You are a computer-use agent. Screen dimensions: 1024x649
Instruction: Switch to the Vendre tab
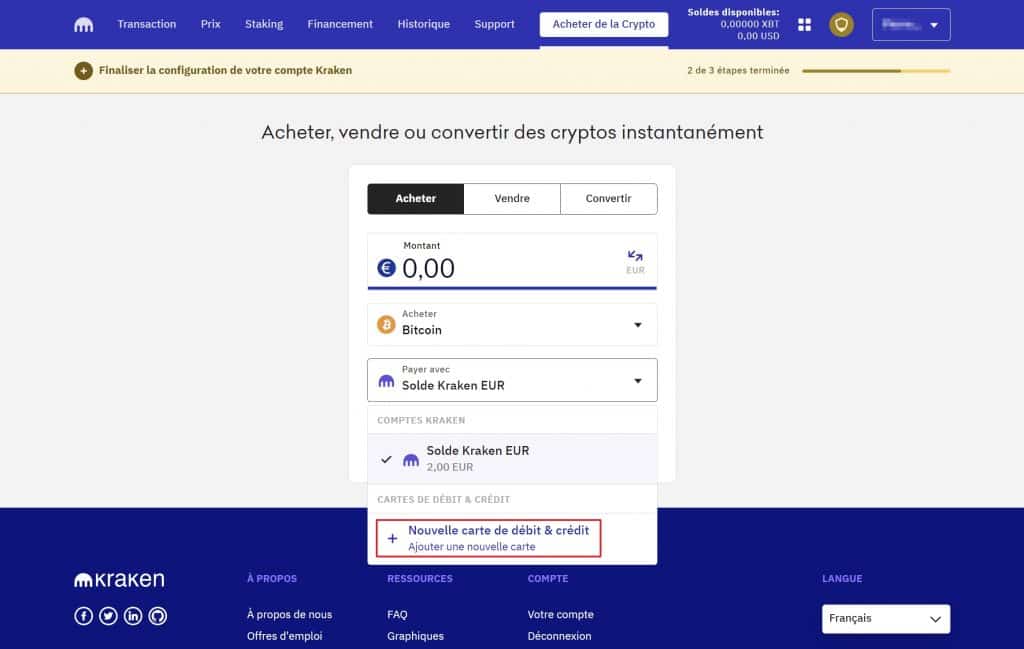(x=512, y=199)
